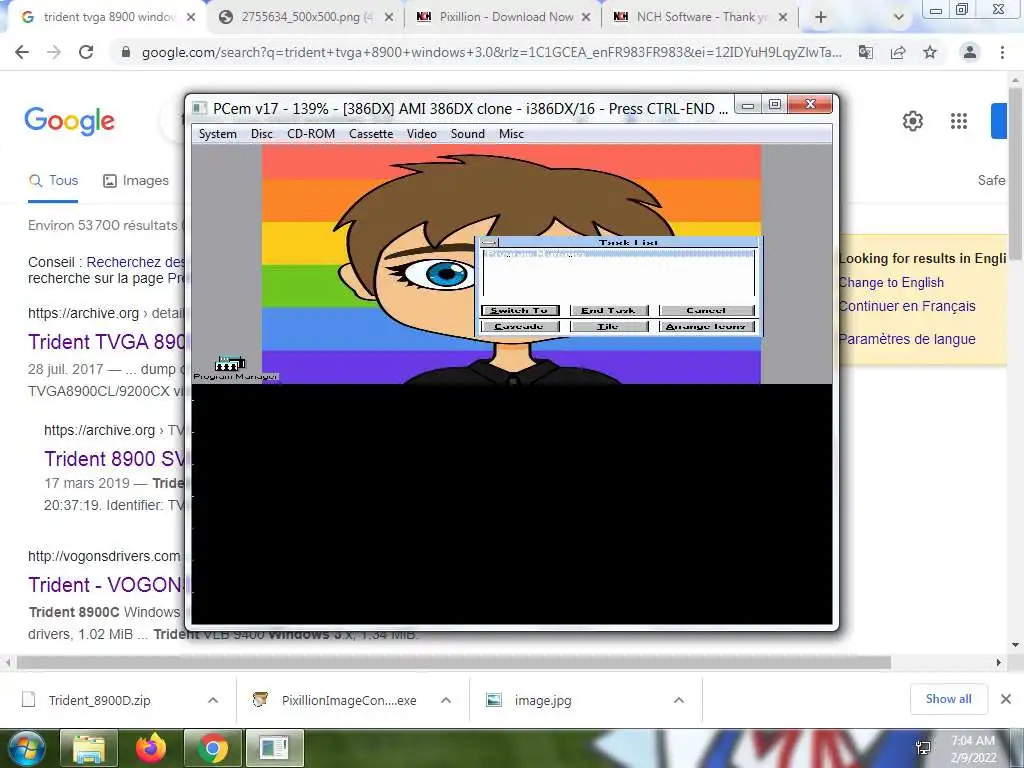This screenshot has width=1024, height=768.
Task: Click the translate page icon
Action: click(866, 52)
